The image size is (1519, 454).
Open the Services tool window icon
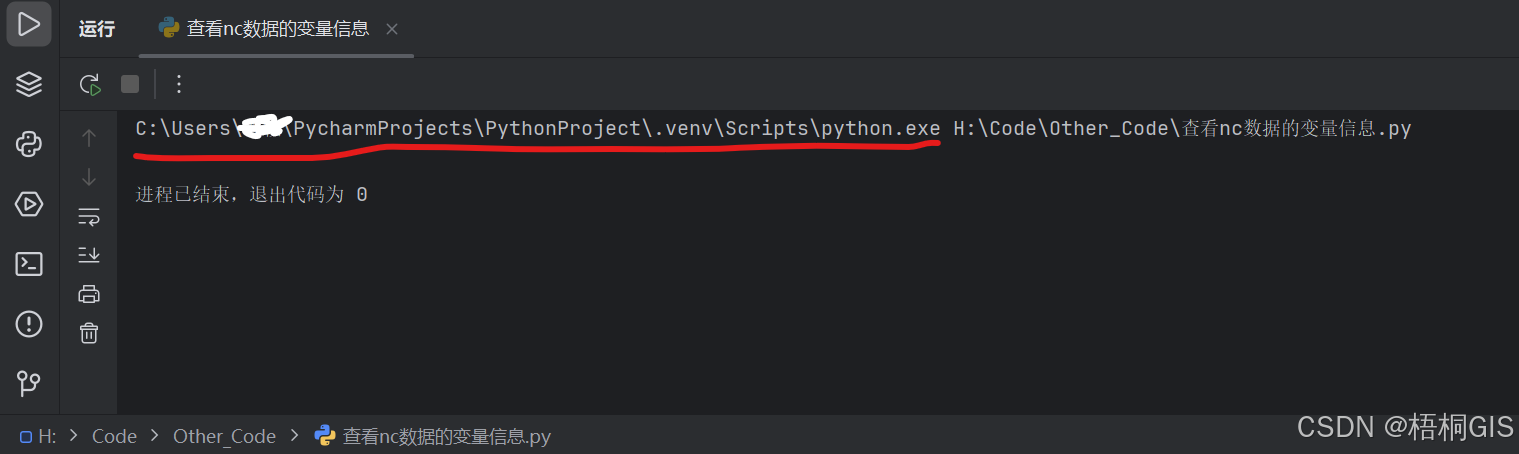(29, 204)
